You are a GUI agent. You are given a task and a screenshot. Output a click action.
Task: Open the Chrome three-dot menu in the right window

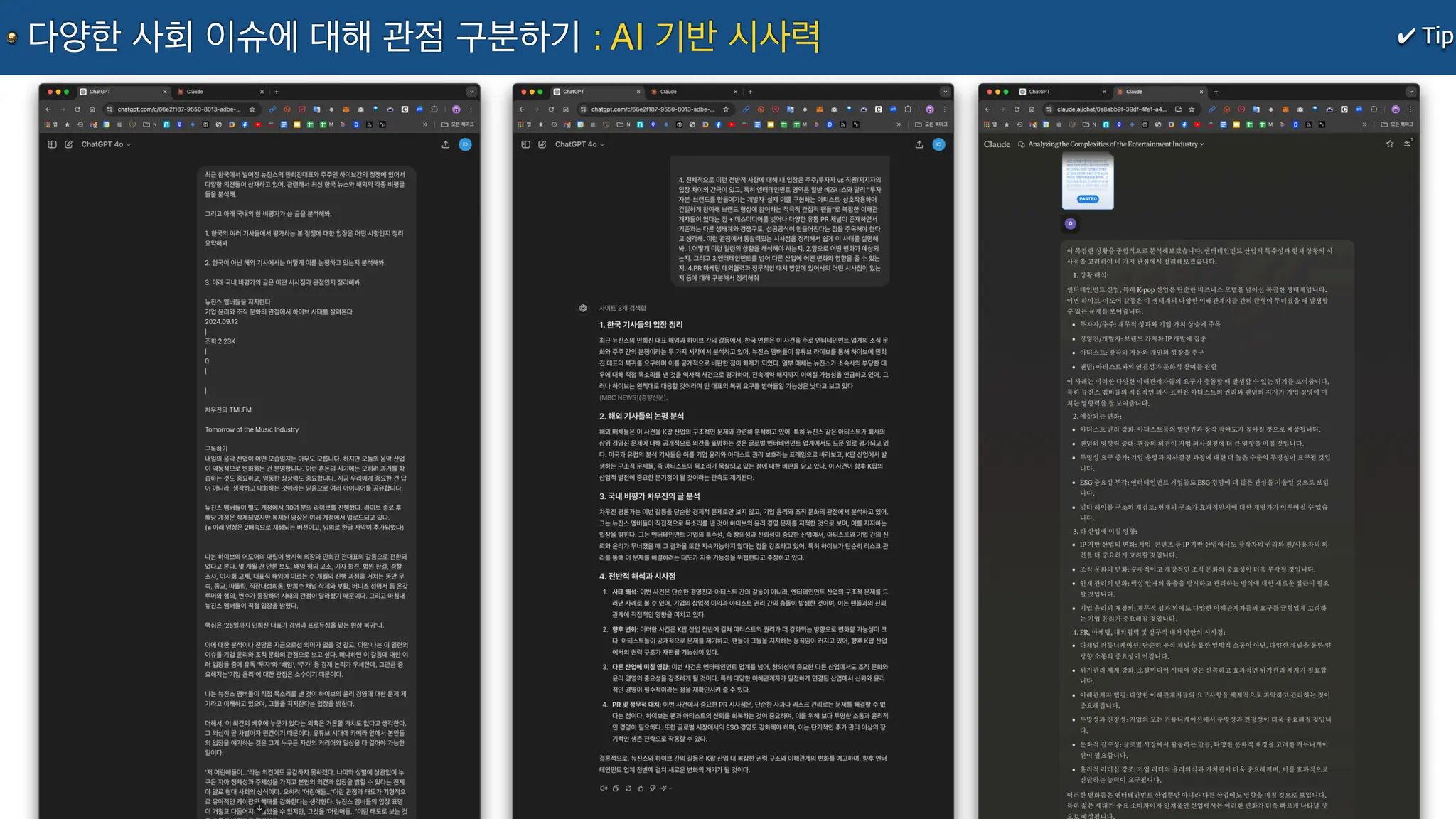coord(1410,109)
